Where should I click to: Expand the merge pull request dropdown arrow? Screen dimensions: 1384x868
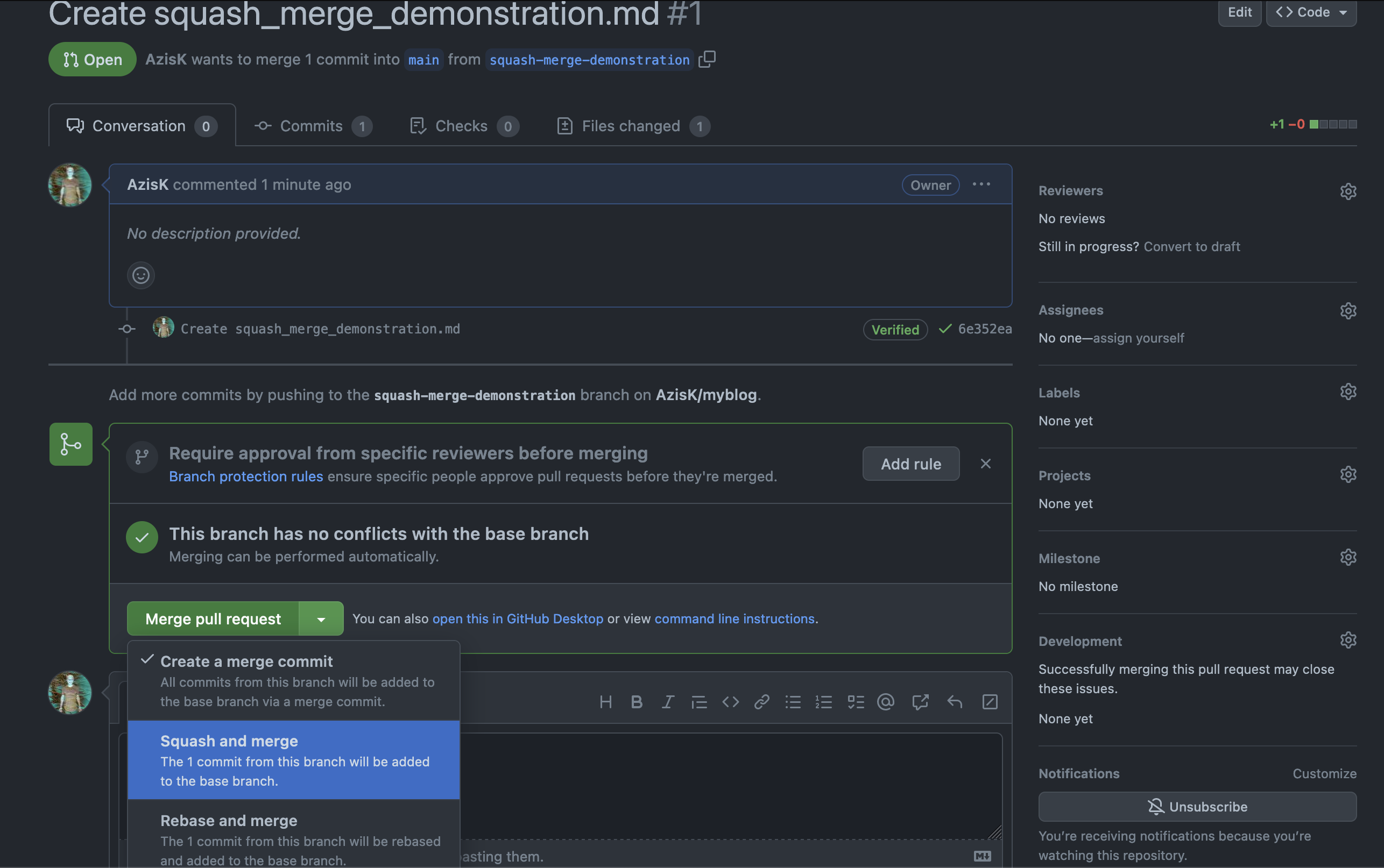coord(321,618)
